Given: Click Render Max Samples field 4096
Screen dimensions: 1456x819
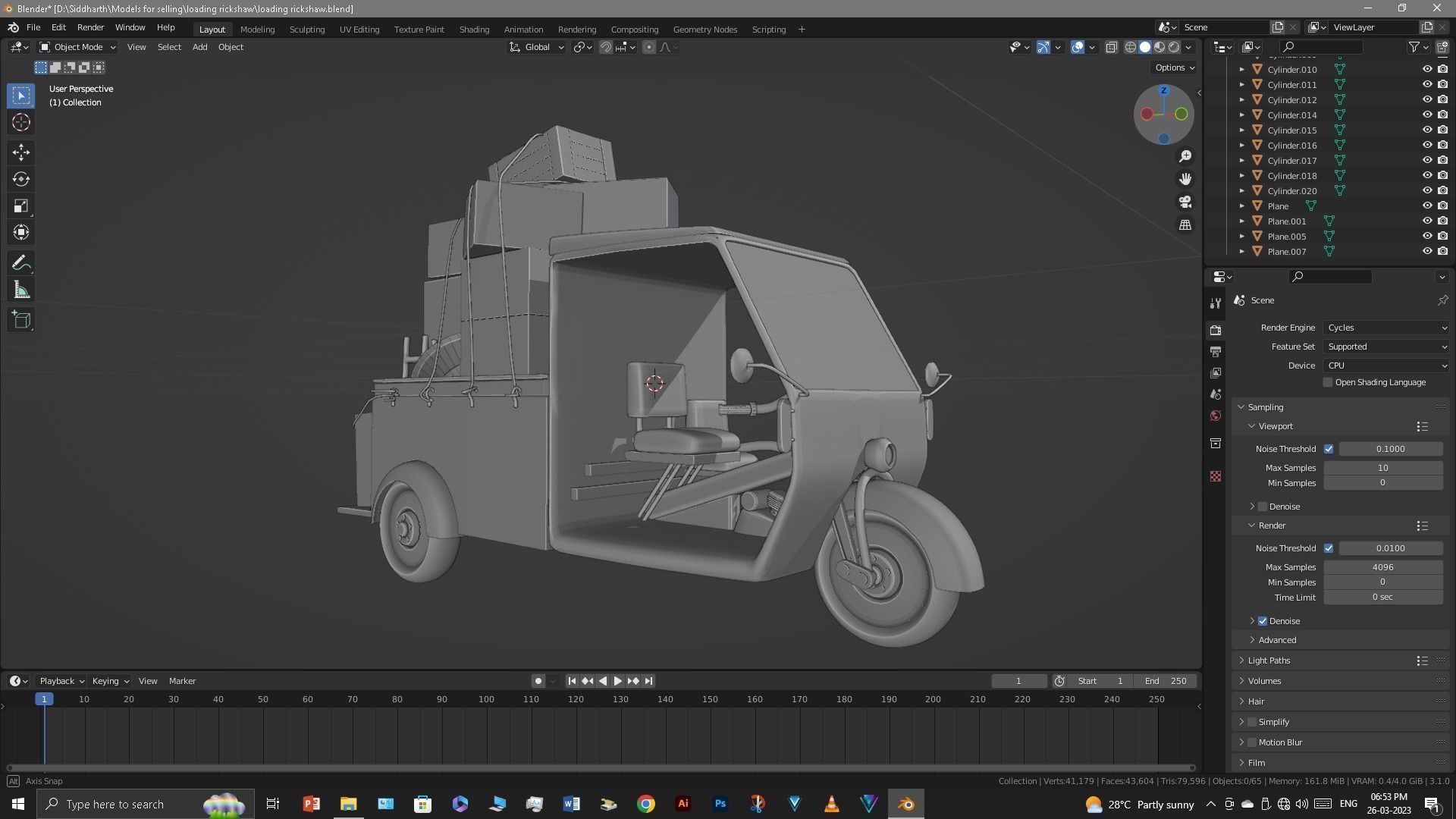Looking at the screenshot, I should click(x=1383, y=567).
